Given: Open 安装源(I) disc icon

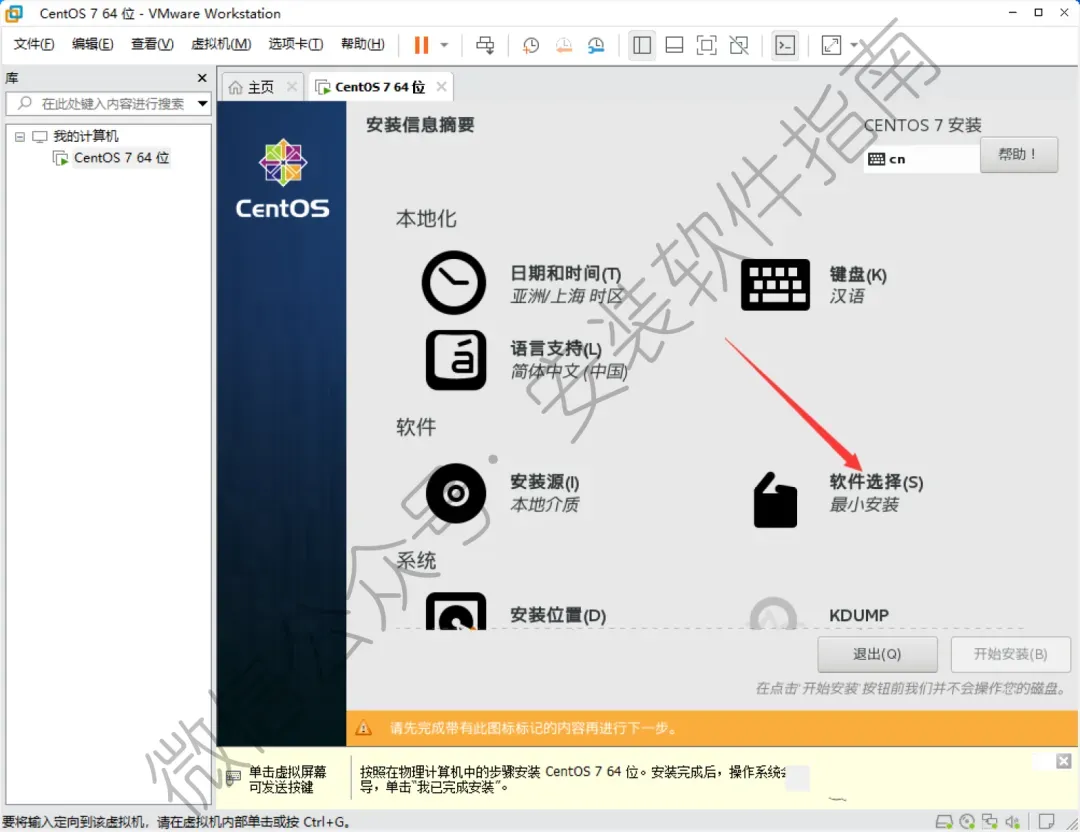Looking at the screenshot, I should (456, 493).
